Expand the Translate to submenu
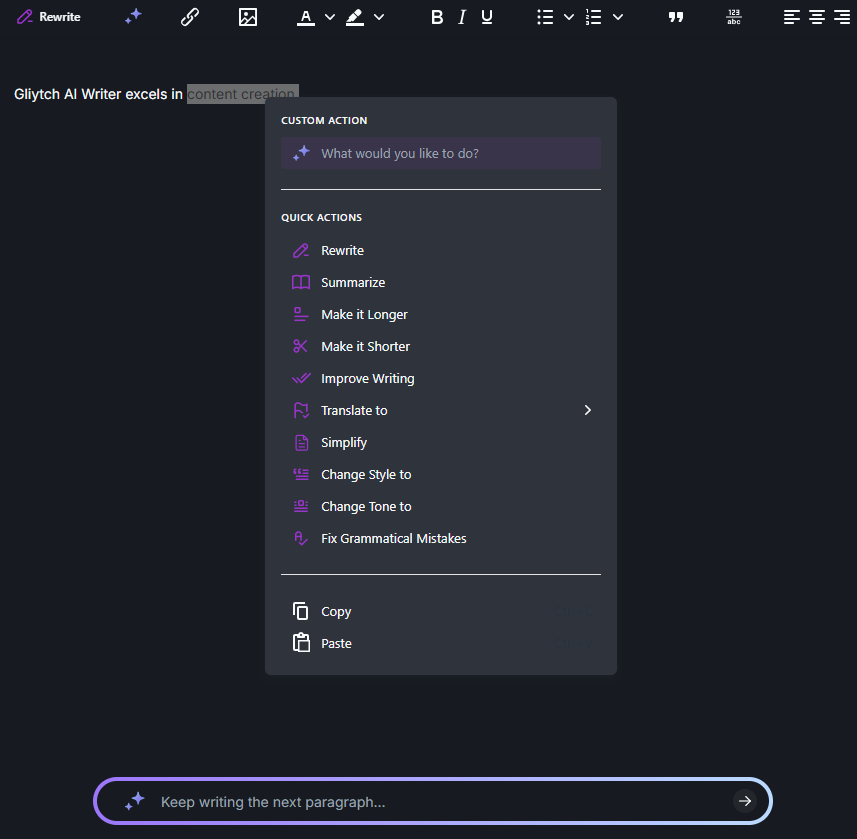857x839 pixels. (441, 410)
